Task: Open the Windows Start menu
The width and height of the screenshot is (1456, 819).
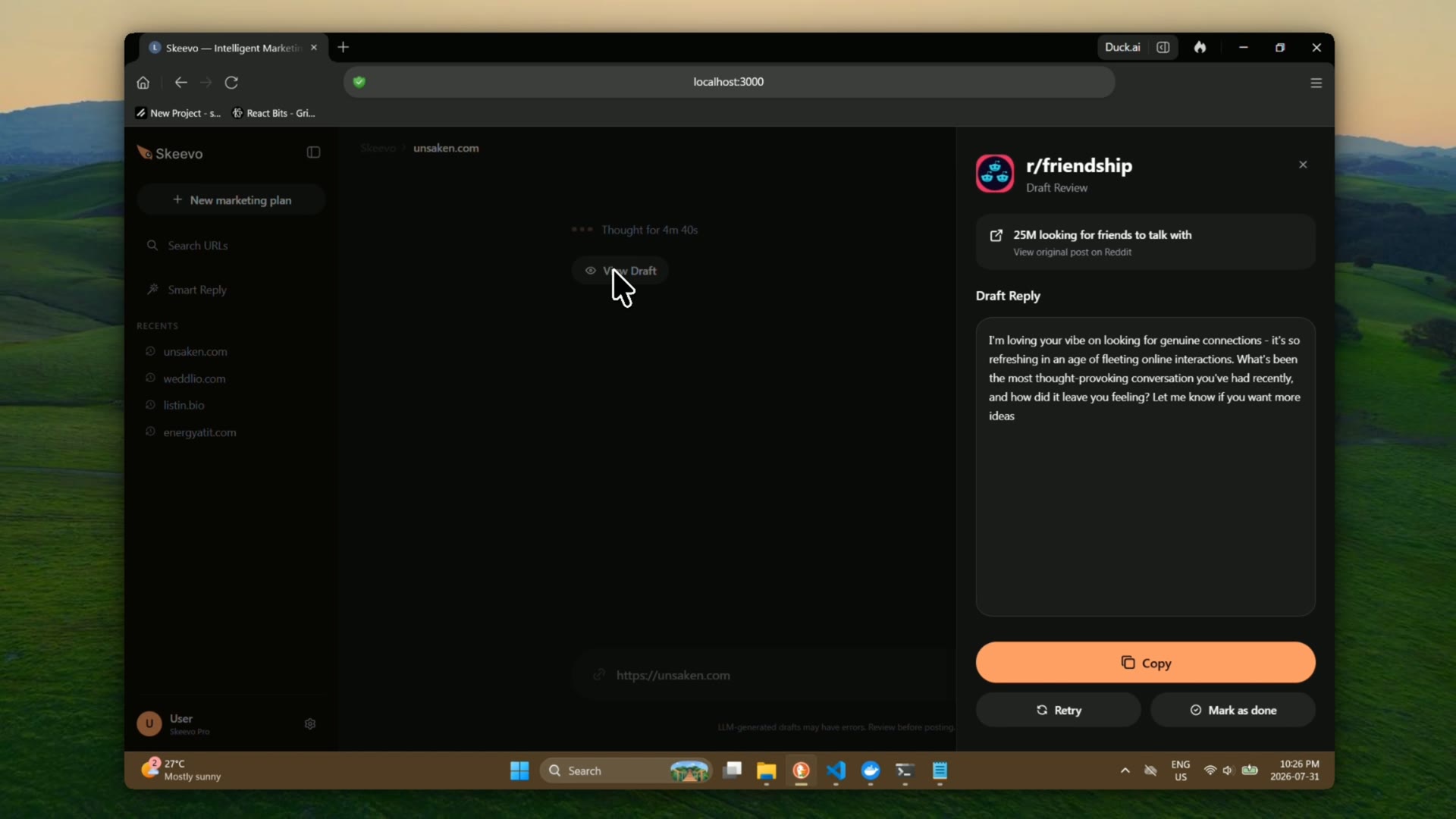Action: click(x=519, y=770)
